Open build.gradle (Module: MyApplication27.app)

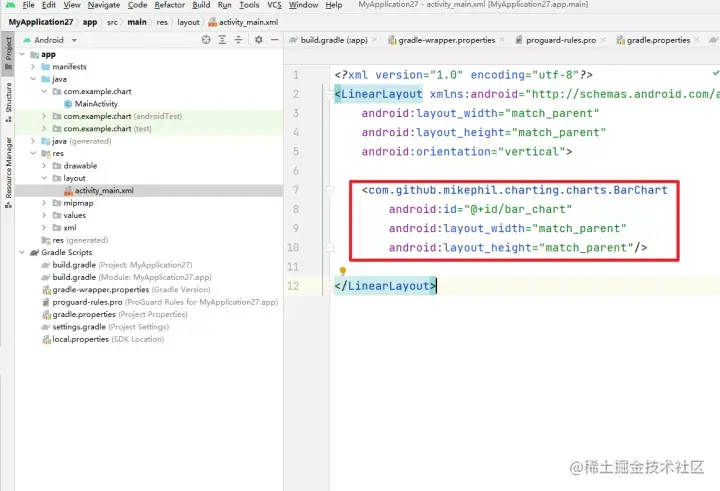coord(126,277)
